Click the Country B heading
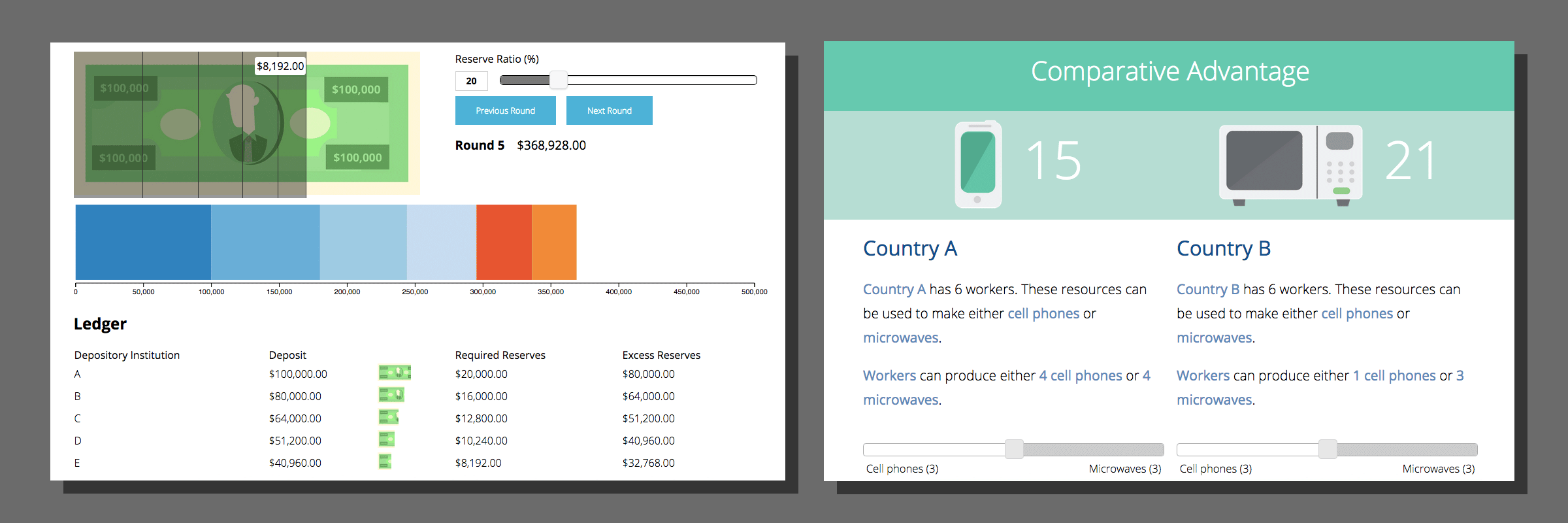Image resolution: width=1568 pixels, height=523 pixels. pyautogui.click(x=1223, y=248)
